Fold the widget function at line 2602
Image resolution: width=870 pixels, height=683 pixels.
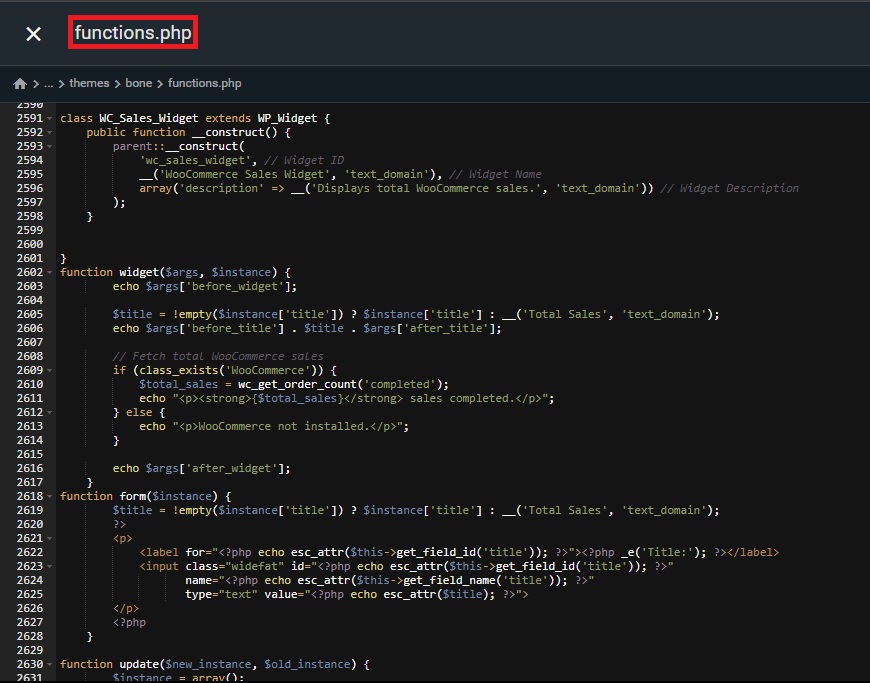tap(50, 272)
